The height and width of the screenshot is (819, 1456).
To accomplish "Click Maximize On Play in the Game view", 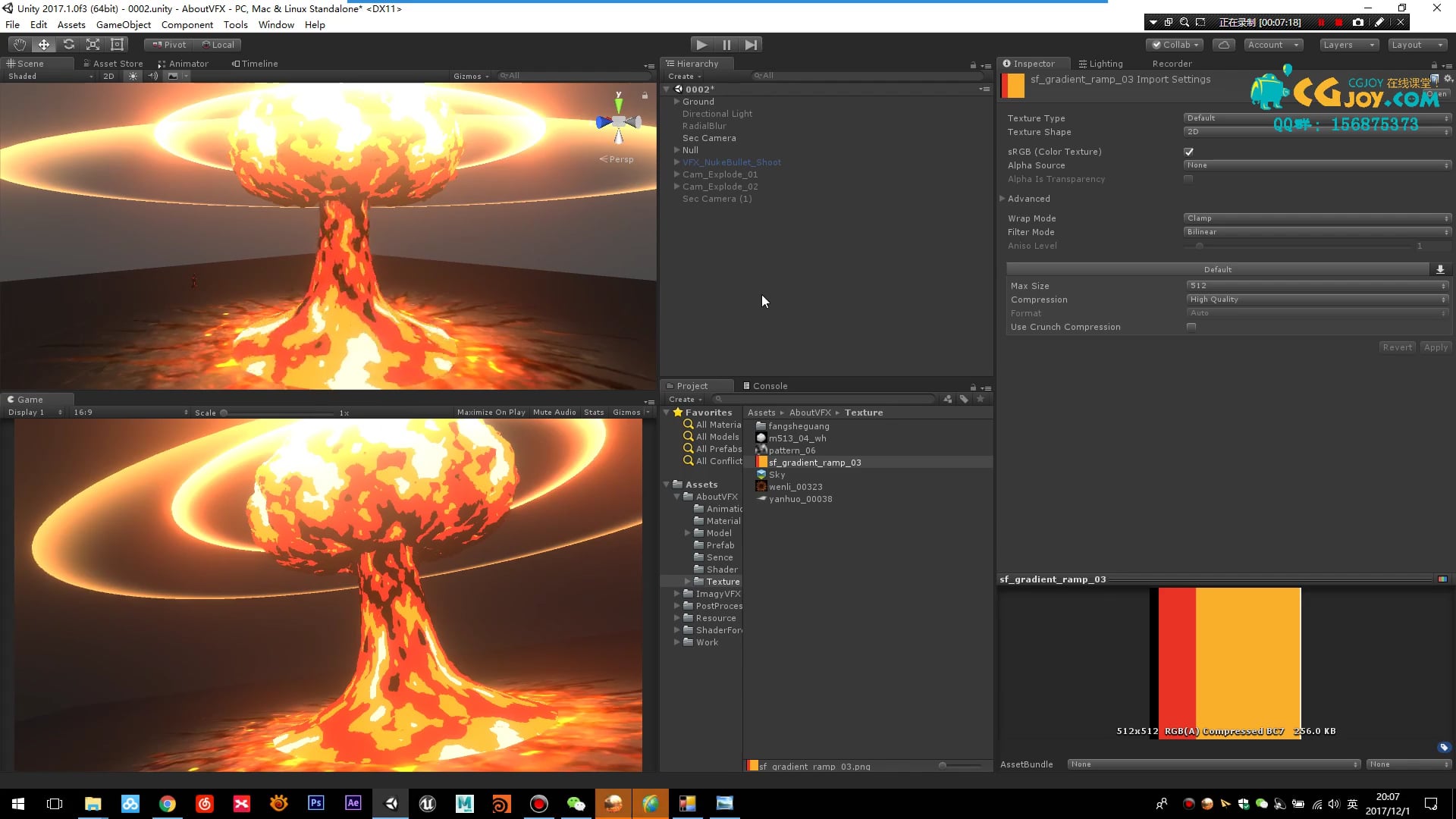I will (491, 412).
